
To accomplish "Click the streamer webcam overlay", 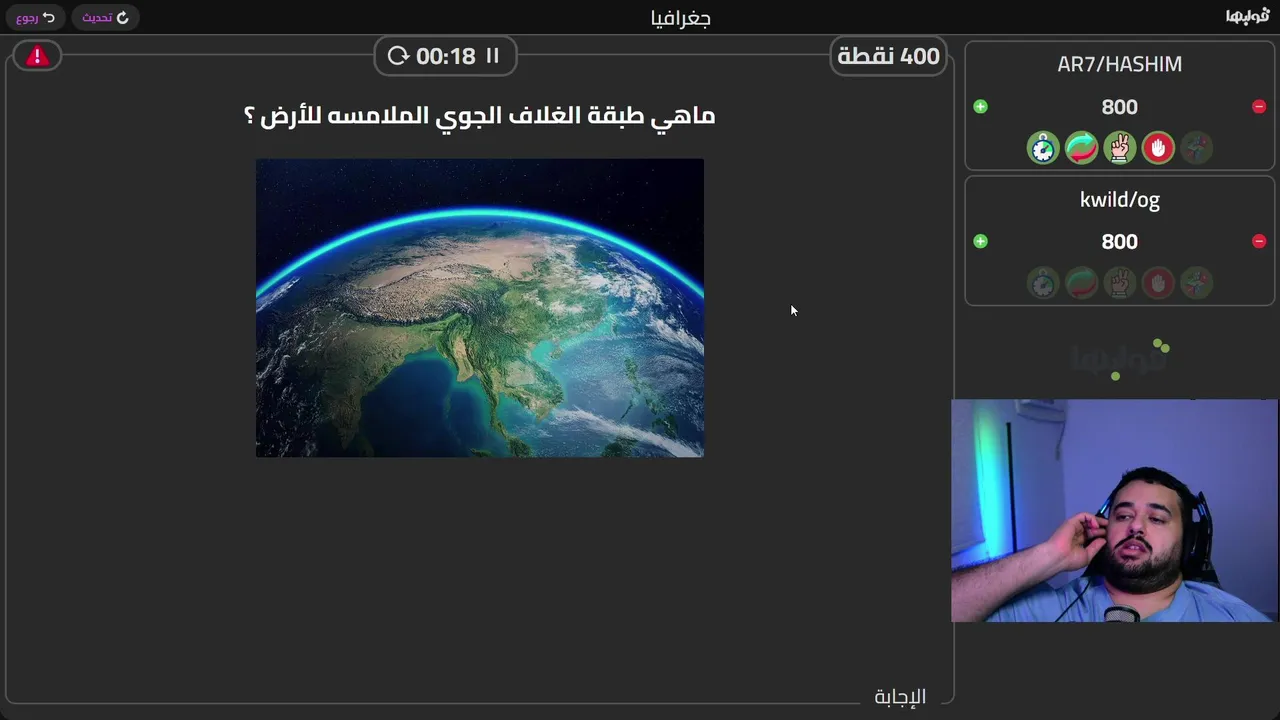I will 1114,511.
